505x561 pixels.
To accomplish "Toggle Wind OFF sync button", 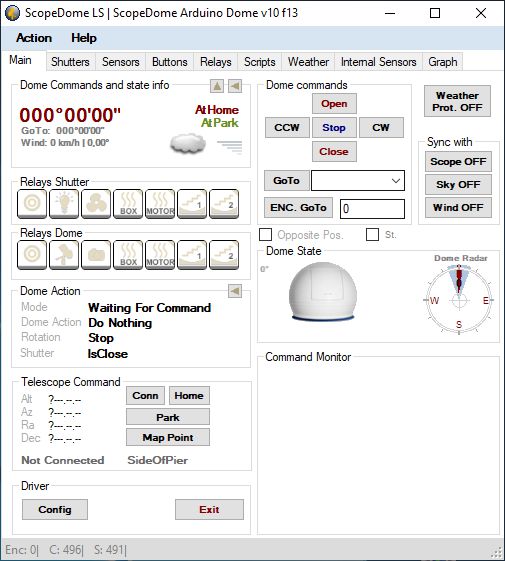I will click(x=458, y=208).
